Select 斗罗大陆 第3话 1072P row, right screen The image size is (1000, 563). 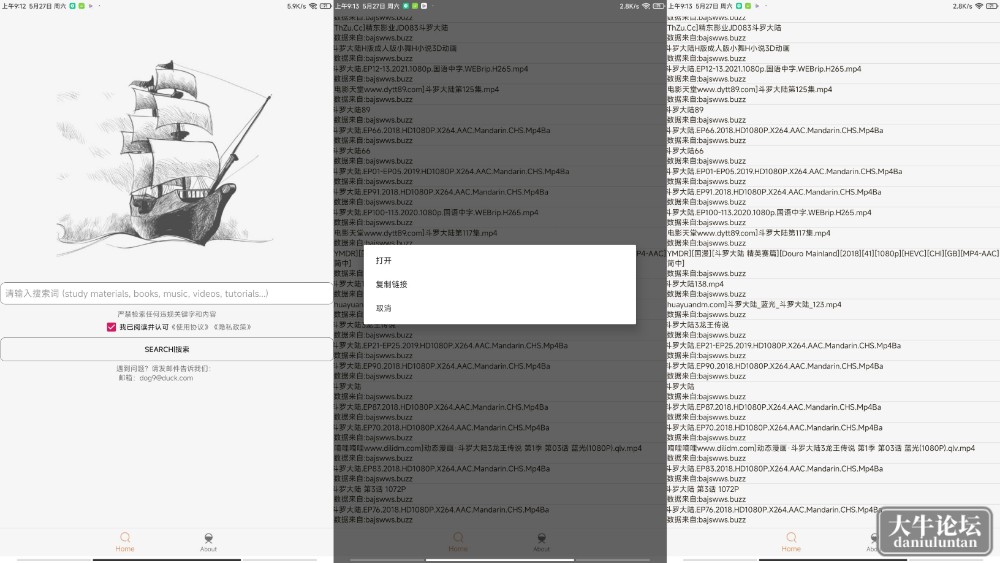[833, 494]
